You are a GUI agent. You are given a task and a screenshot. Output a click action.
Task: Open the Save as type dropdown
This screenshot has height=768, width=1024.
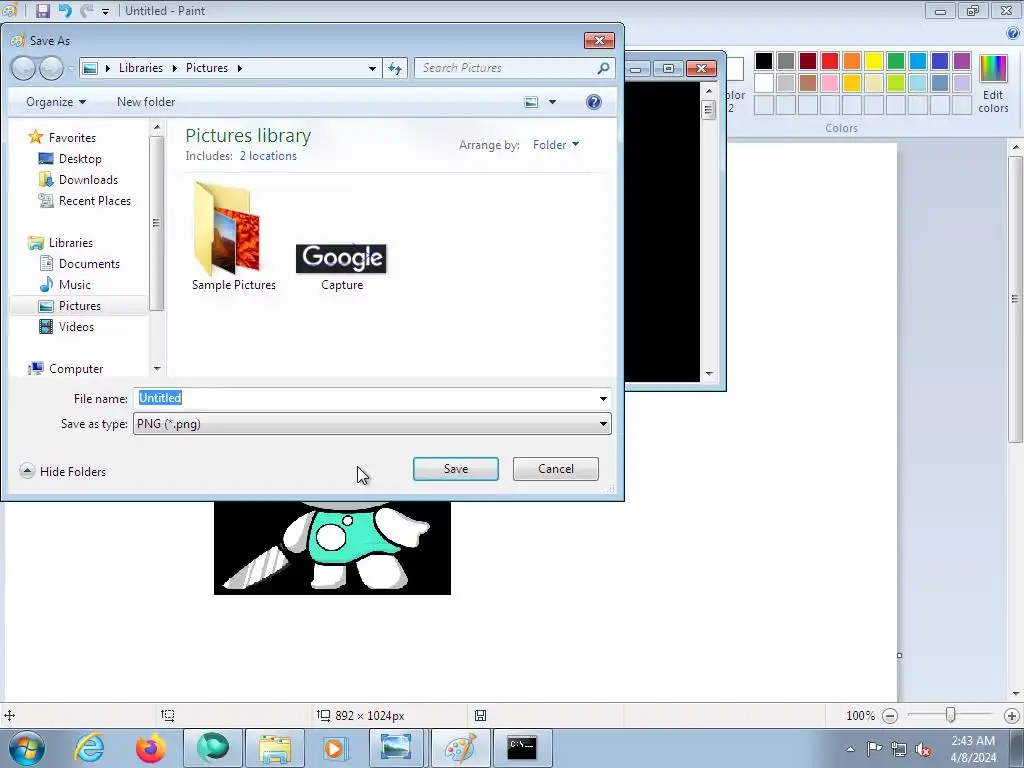click(372, 424)
